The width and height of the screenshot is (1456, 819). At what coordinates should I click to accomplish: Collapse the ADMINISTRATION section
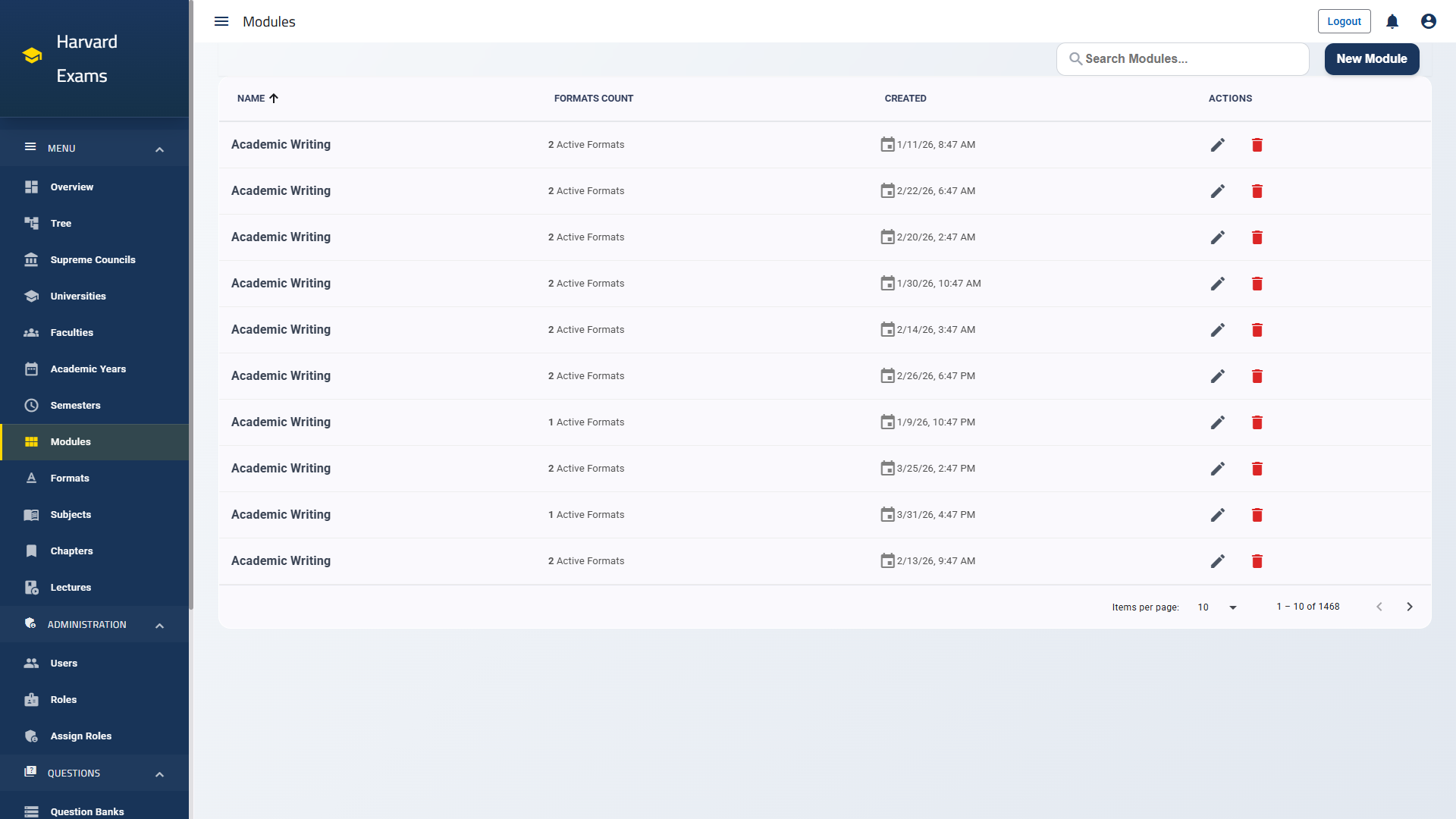pyautogui.click(x=159, y=625)
